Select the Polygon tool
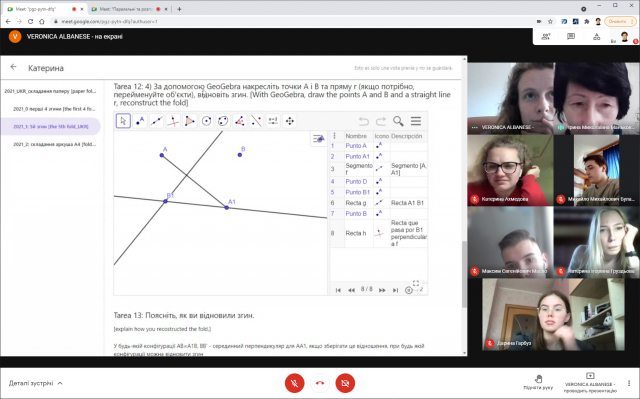Screen dimensions: 640x399 pyautogui.click(x=190, y=121)
